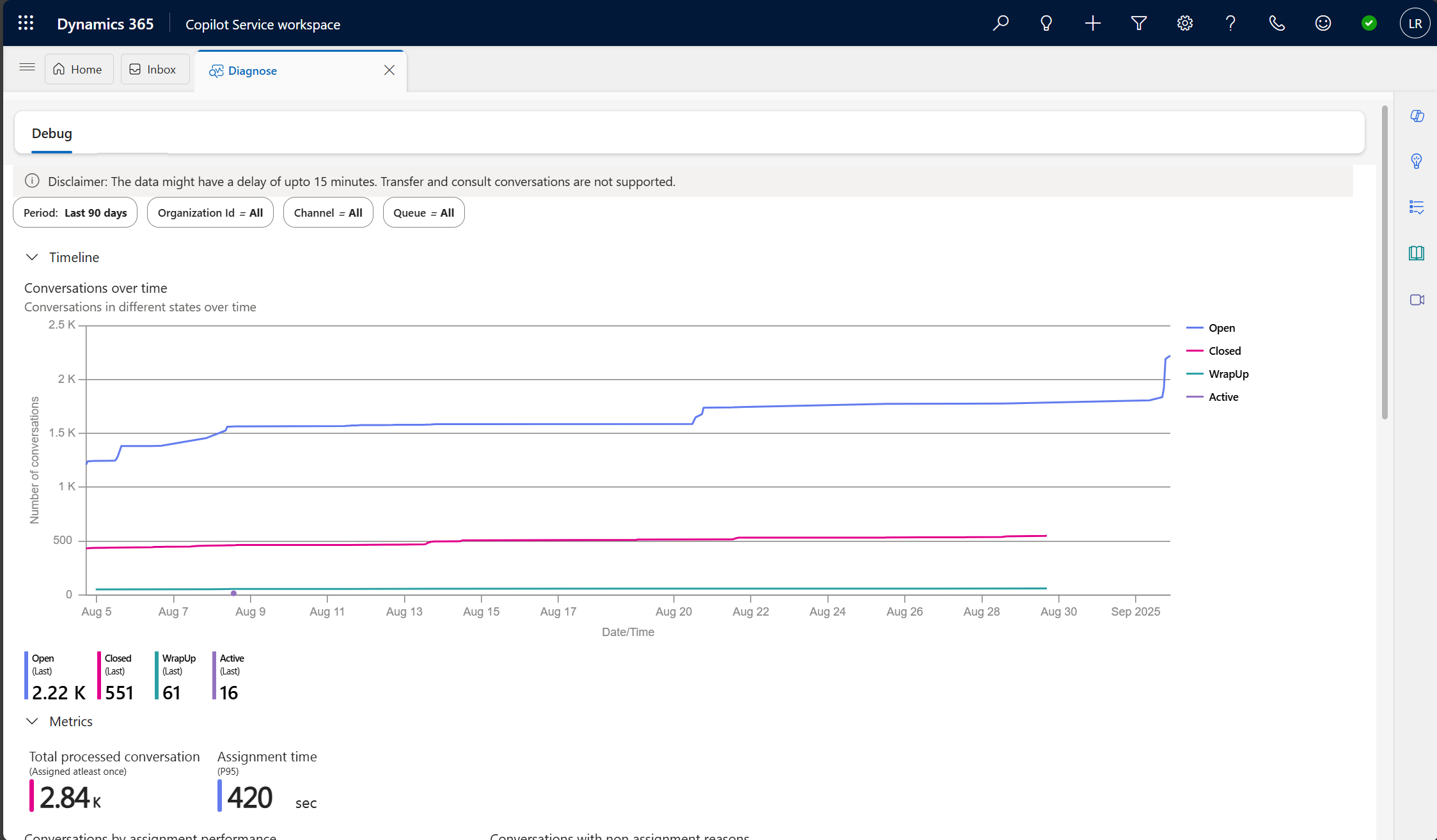Toggle the hamburger site map menu
This screenshot has height=840, width=1437.
27,68
